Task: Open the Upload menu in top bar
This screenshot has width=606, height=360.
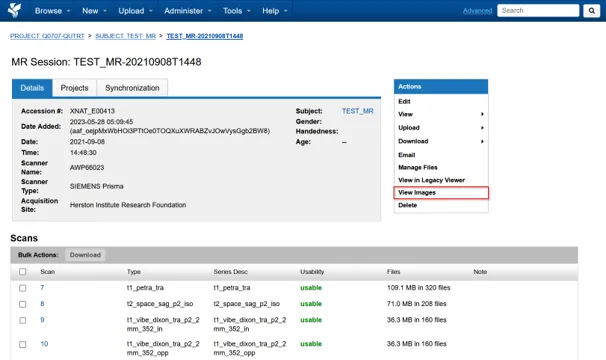Action: [135, 11]
